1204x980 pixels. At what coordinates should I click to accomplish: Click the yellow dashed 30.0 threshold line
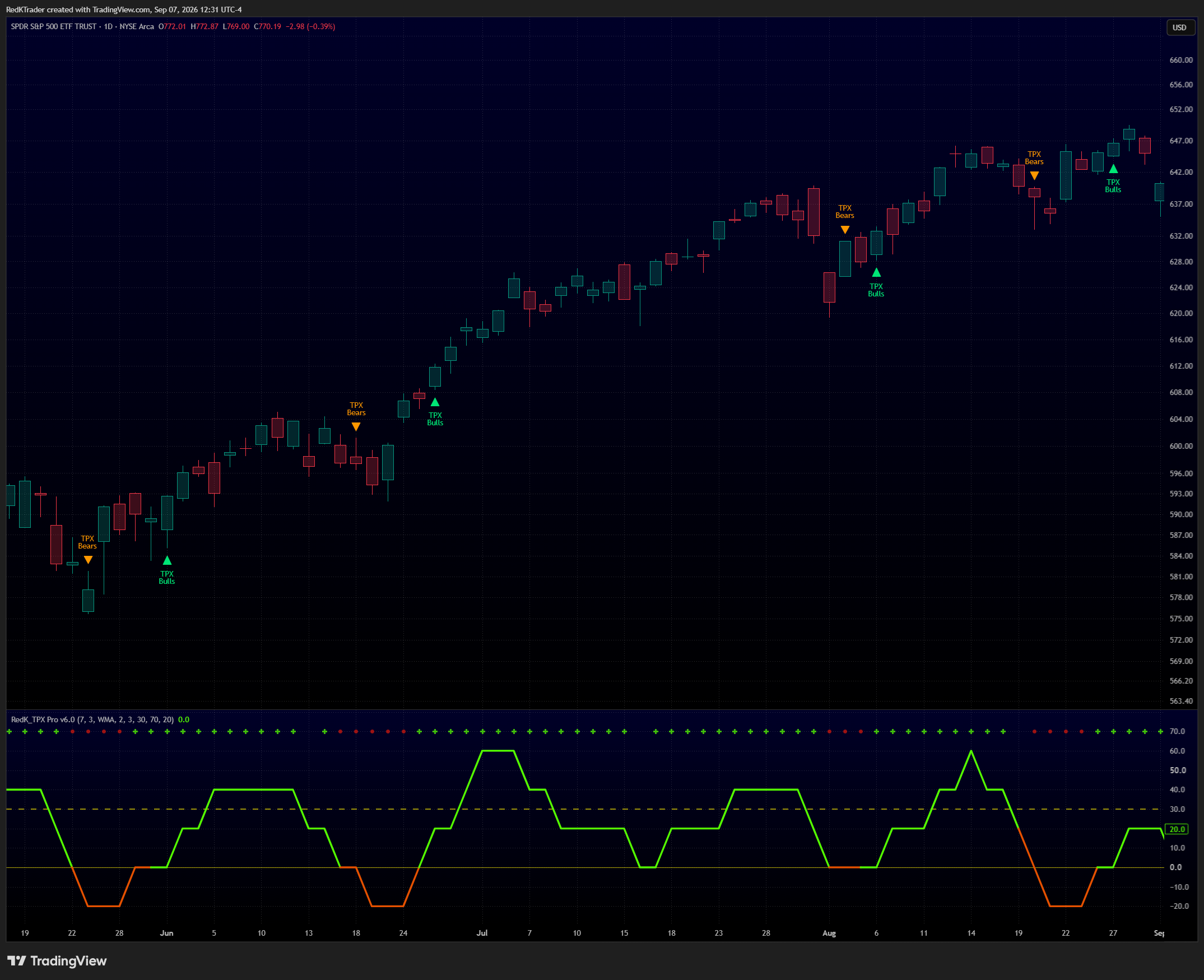click(x=585, y=810)
